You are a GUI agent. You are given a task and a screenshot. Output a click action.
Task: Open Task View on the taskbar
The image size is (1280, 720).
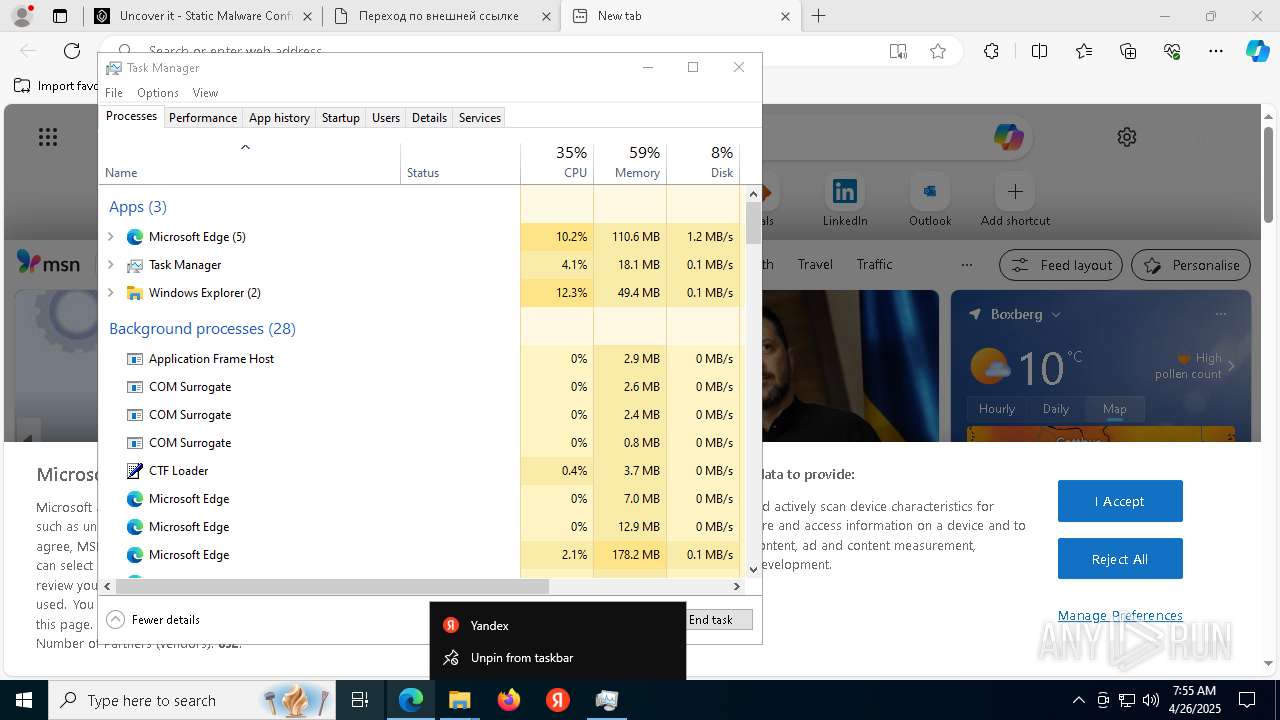coord(361,700)
